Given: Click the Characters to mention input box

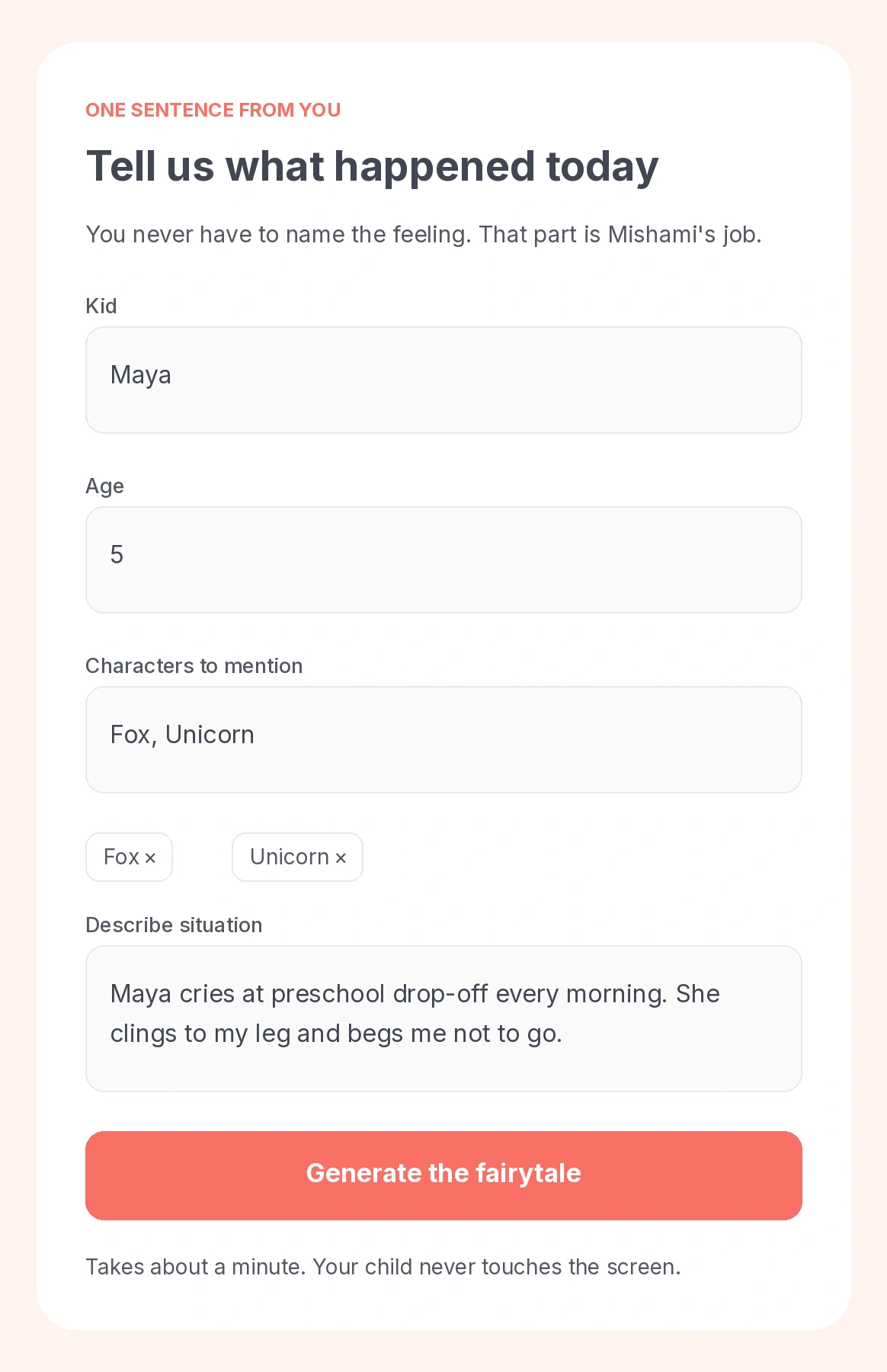Looking at the screenshot, I should click(x=443, y=740).
